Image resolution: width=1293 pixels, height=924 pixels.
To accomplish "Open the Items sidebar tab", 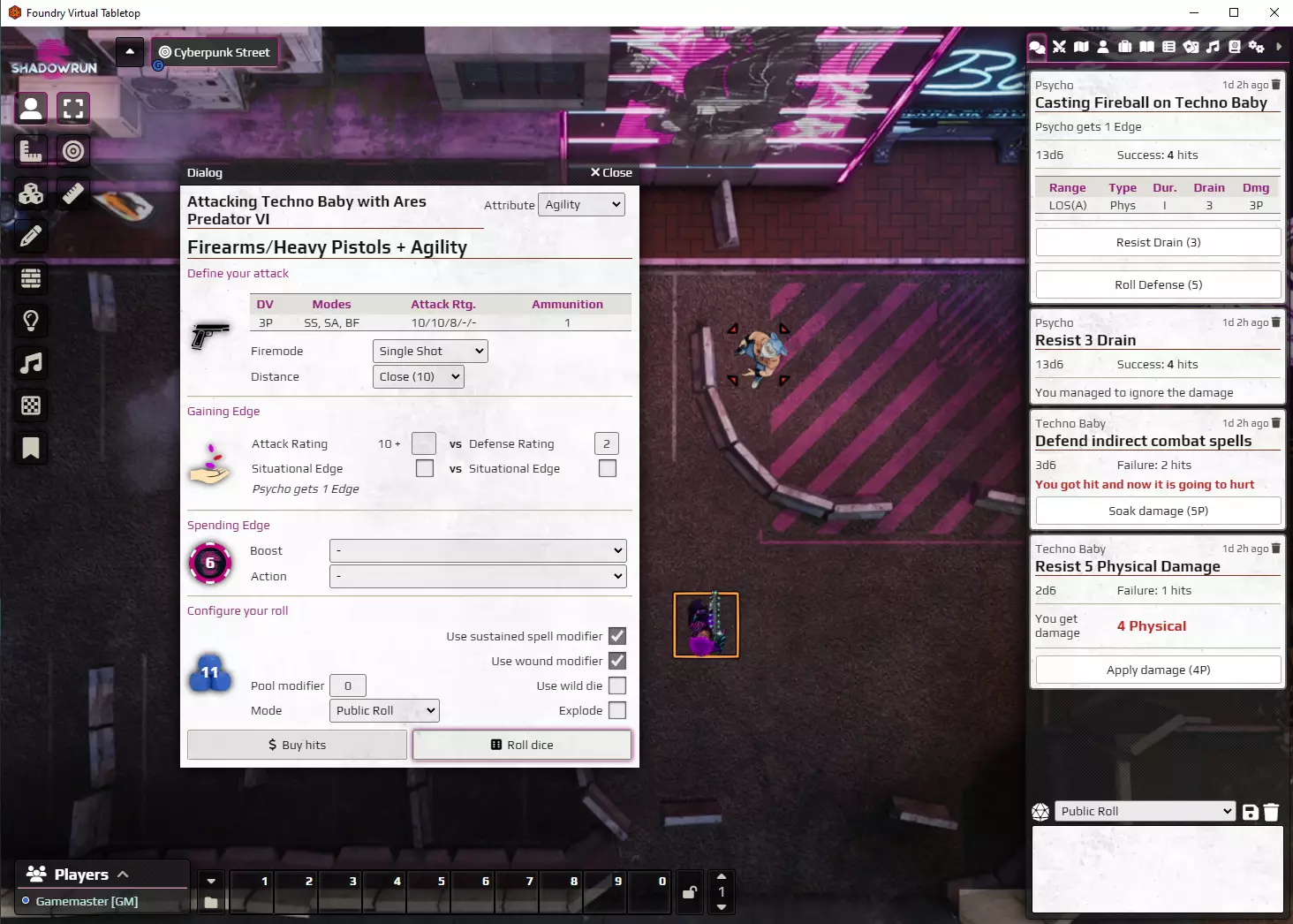I will (1125, 47).
